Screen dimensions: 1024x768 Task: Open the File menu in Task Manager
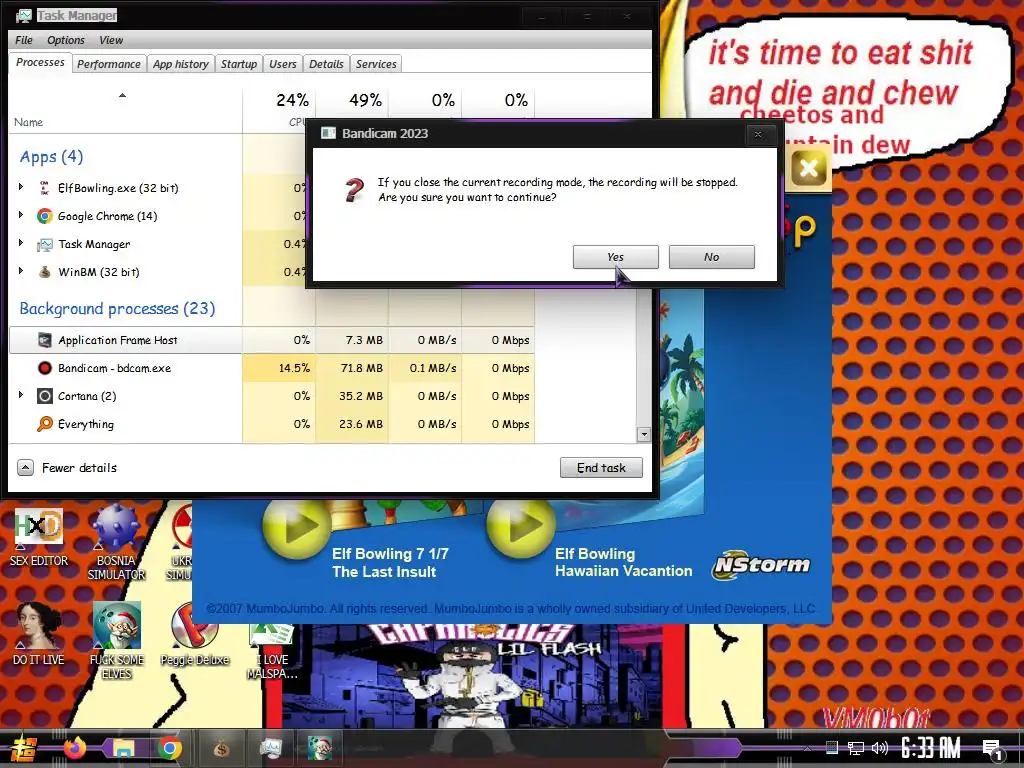click(24, 40)
